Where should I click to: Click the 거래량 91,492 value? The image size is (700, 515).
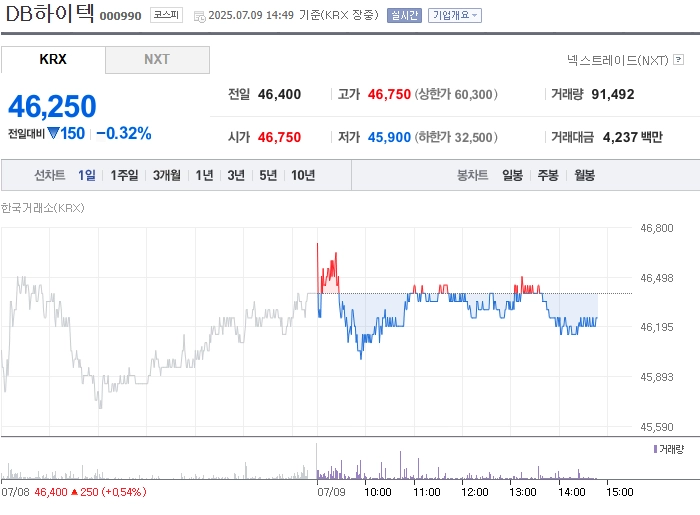[x=612, y=94]
